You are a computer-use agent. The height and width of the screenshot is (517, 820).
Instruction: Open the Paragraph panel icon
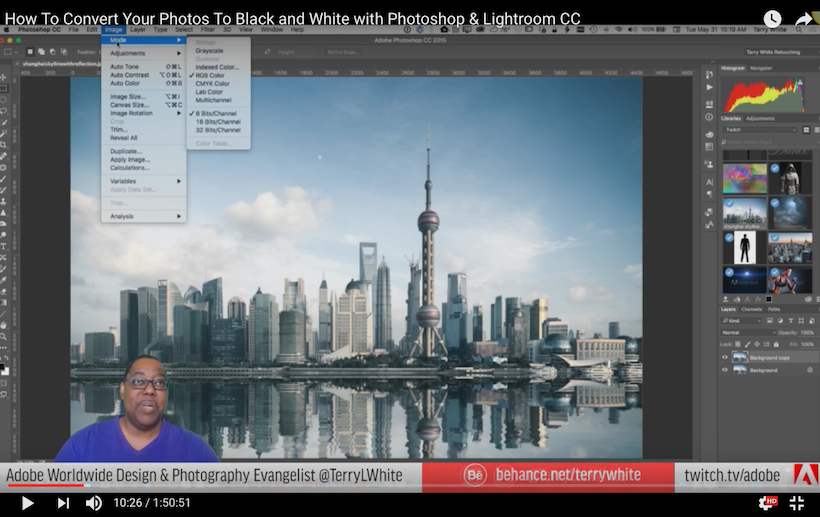[709, 194]
